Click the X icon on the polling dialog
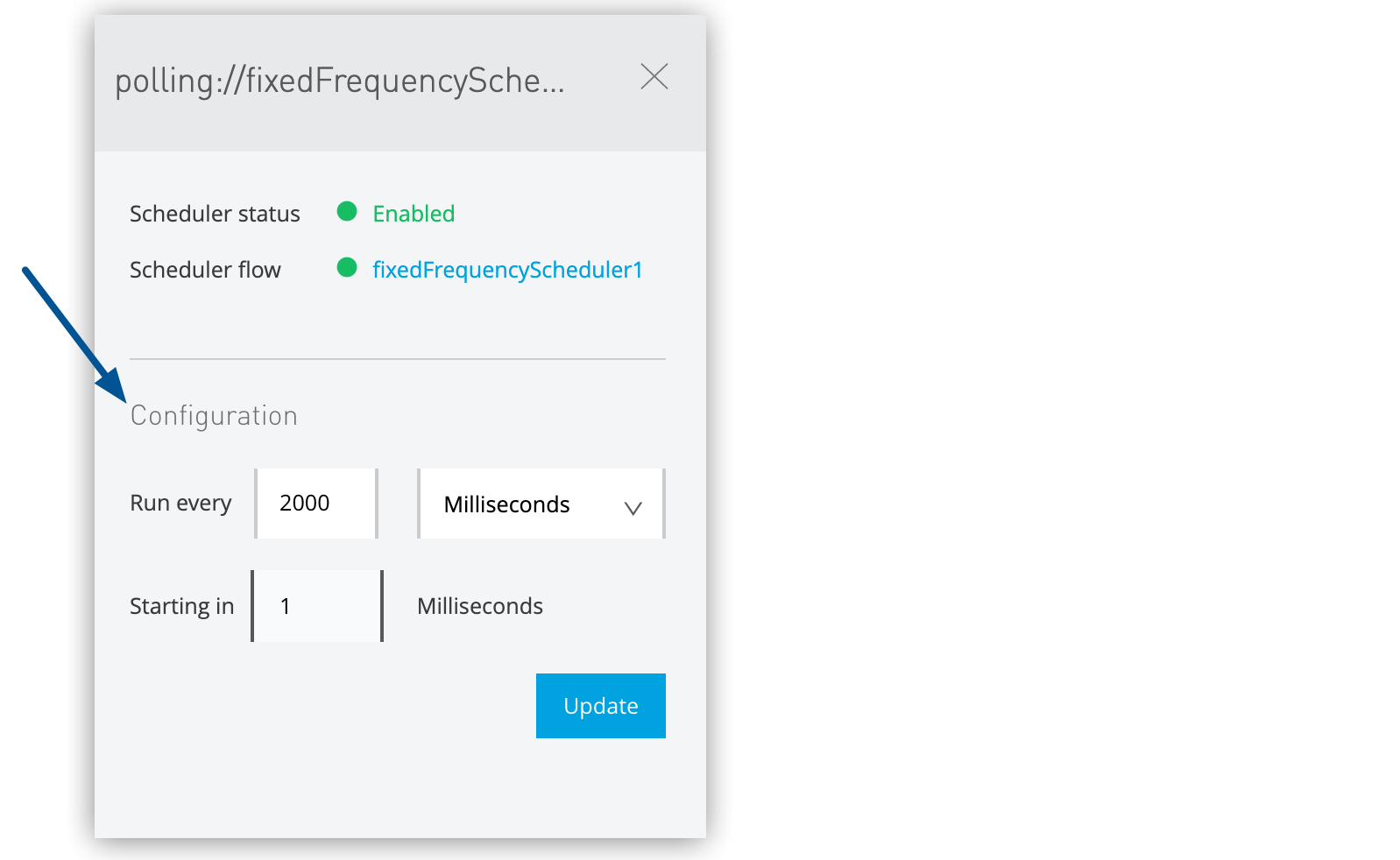 654,77
